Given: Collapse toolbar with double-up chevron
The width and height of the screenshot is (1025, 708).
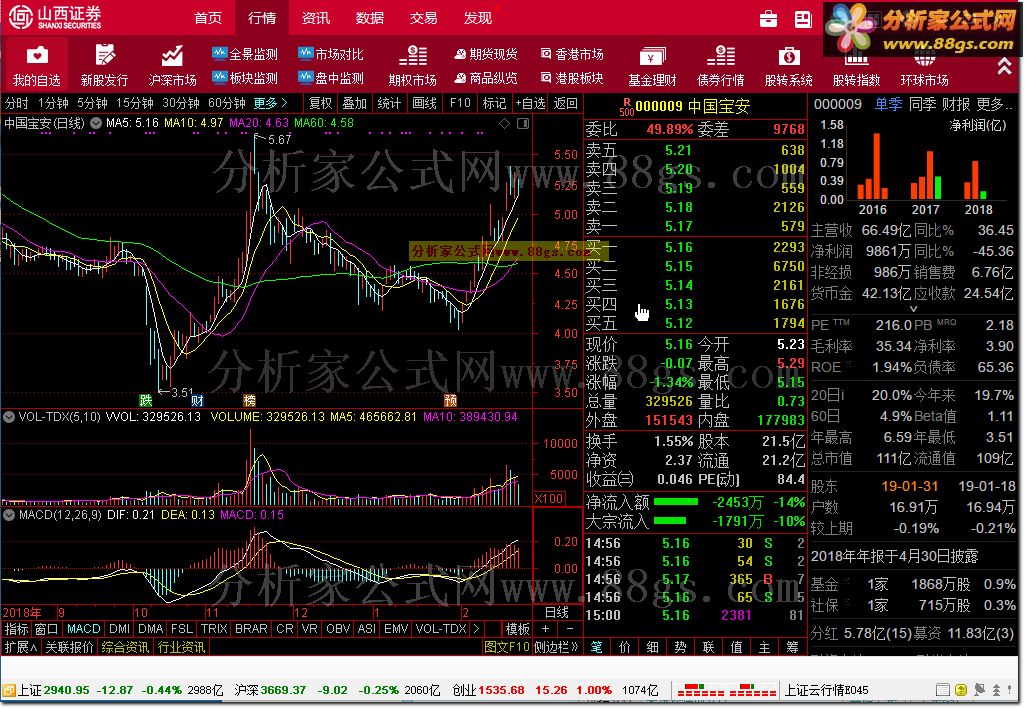Looking at the screenshot, I should [x=1005, y=65].
